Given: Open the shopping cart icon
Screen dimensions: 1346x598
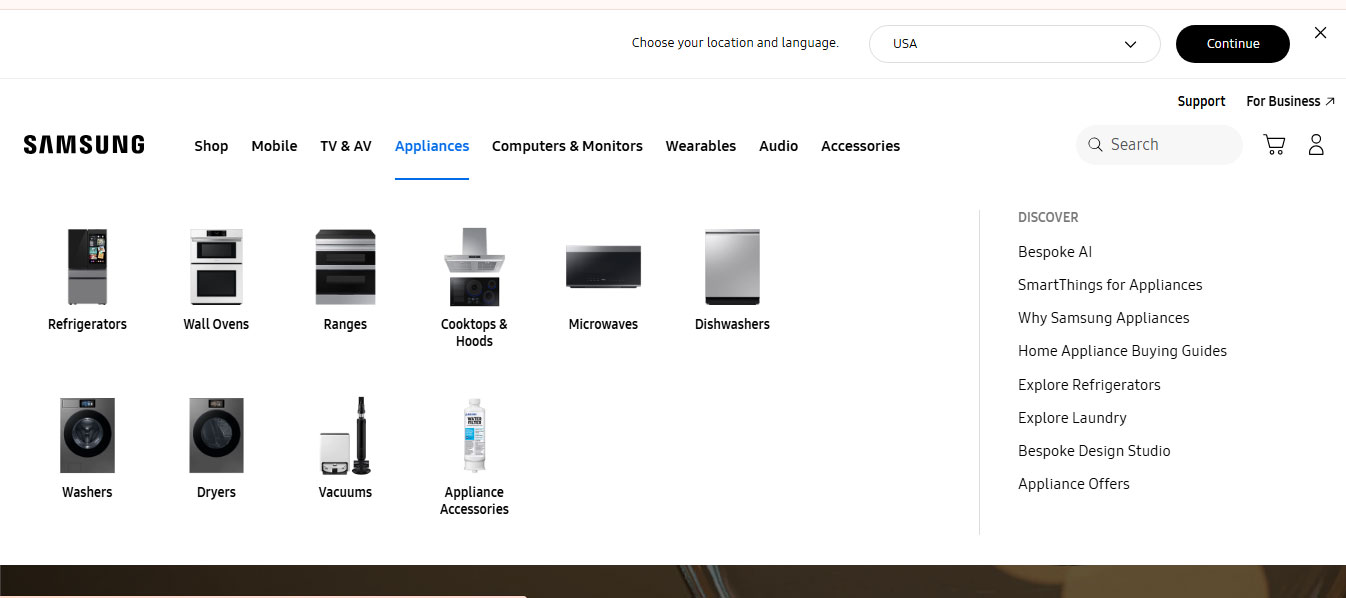Looking at the screenshot, I should [x=1274, y=145].
